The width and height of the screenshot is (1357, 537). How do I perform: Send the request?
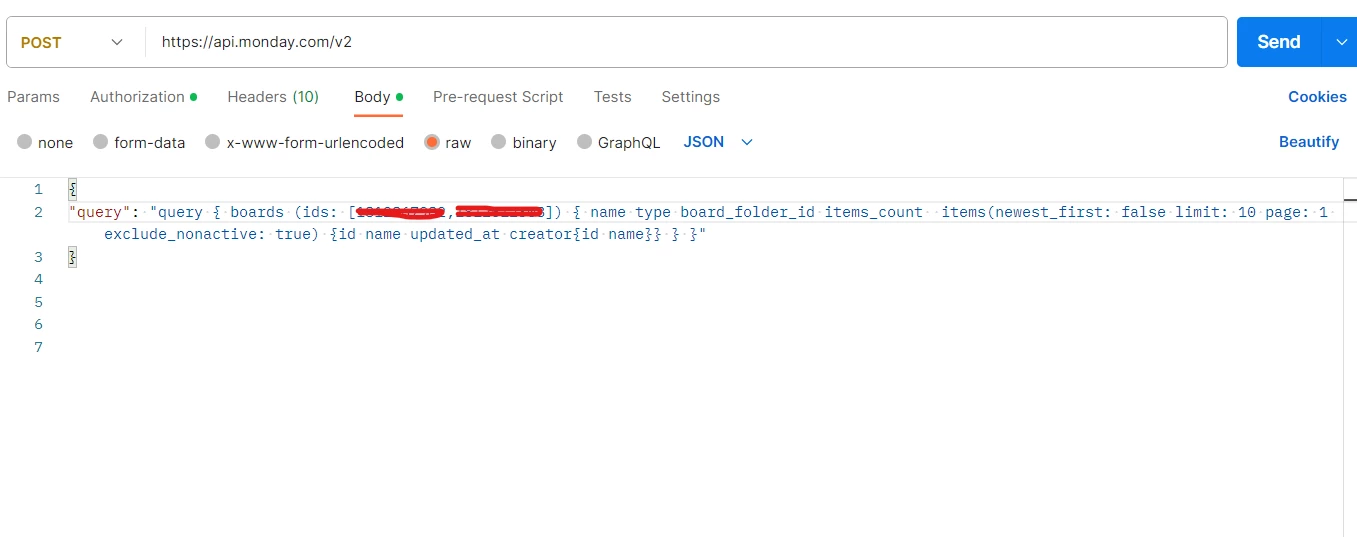click(1279, 42)
